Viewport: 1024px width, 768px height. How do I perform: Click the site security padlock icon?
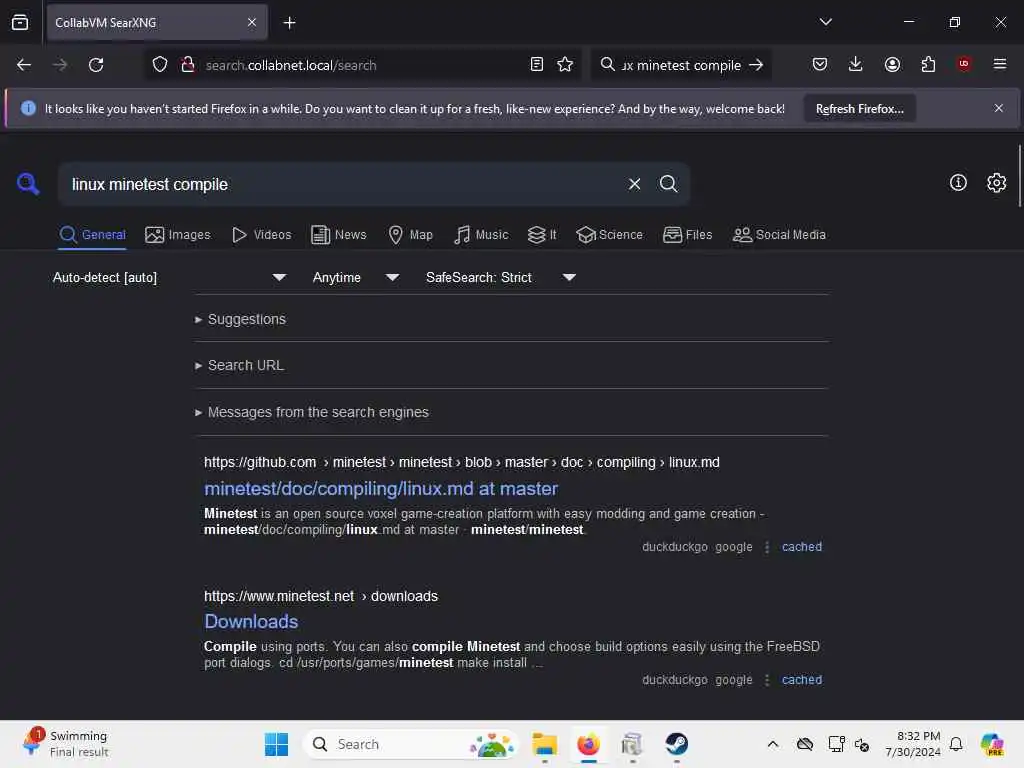(188, 64)
